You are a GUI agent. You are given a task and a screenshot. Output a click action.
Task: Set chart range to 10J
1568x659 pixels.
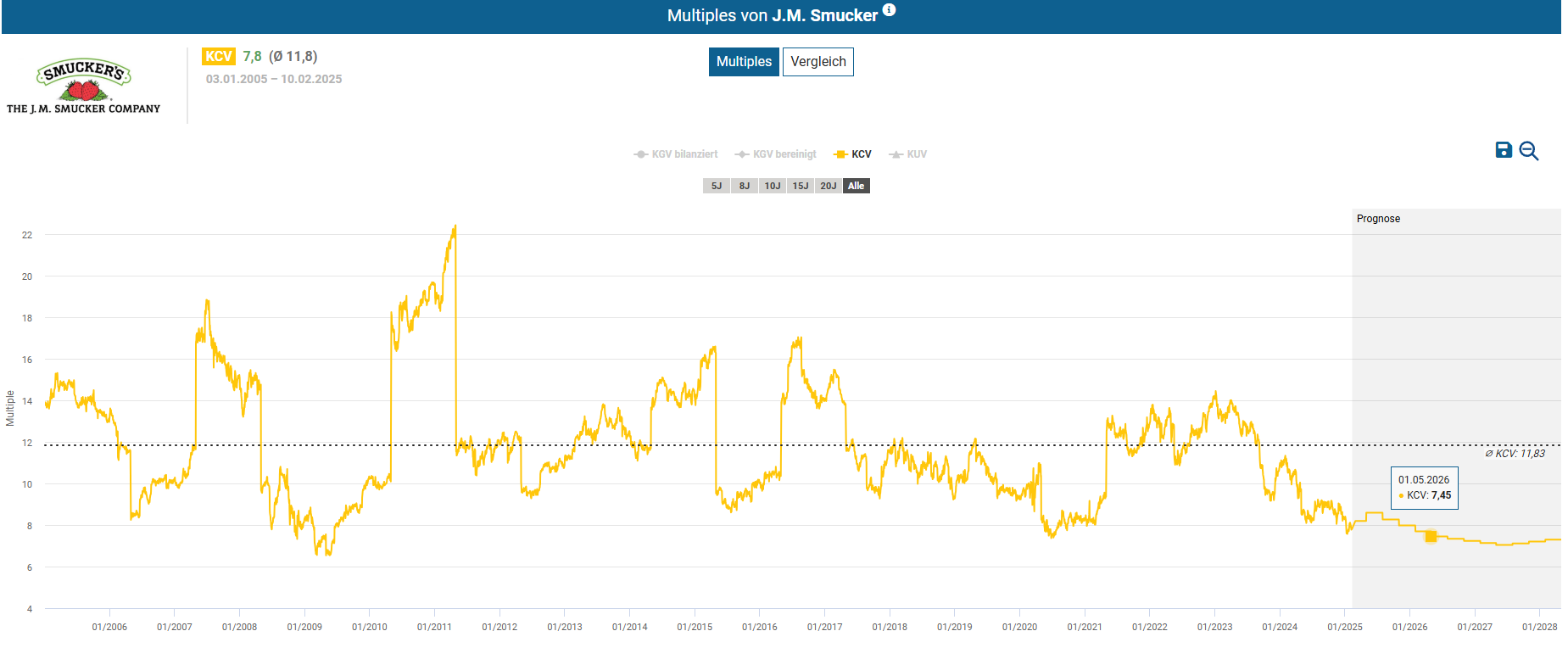click(773, 186)
